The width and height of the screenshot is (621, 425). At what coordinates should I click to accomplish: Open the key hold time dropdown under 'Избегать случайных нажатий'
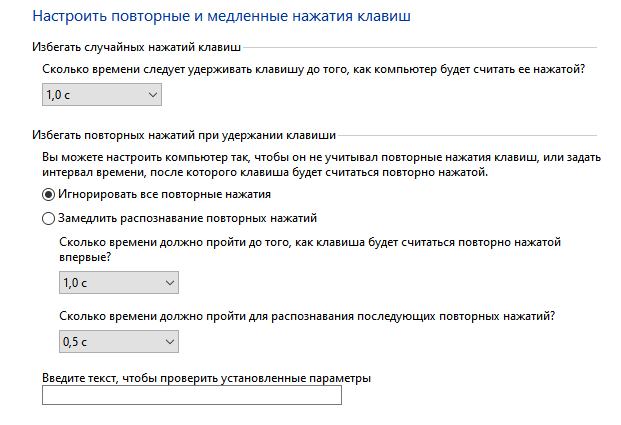[x=101, y=94]
